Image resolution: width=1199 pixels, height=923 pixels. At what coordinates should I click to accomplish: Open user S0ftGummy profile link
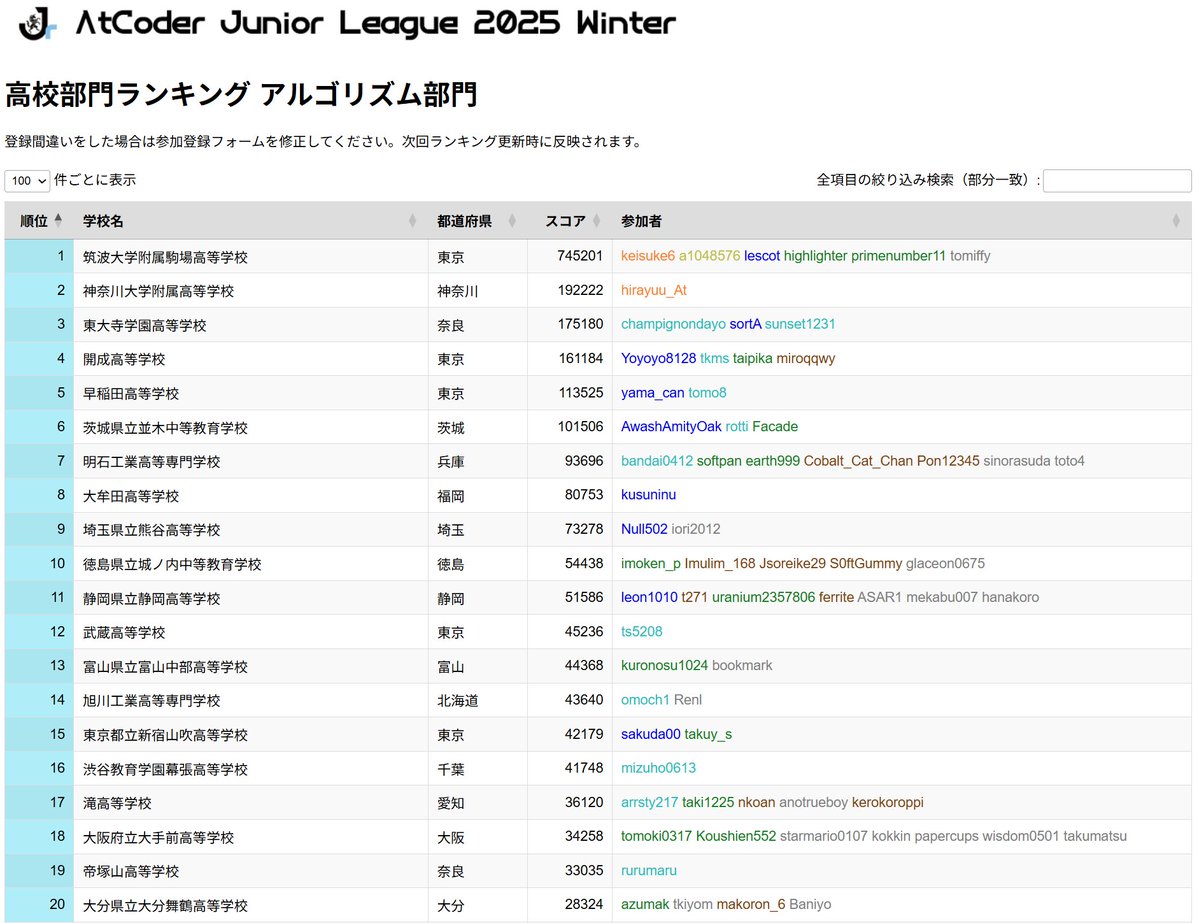(x=866, y=564)
